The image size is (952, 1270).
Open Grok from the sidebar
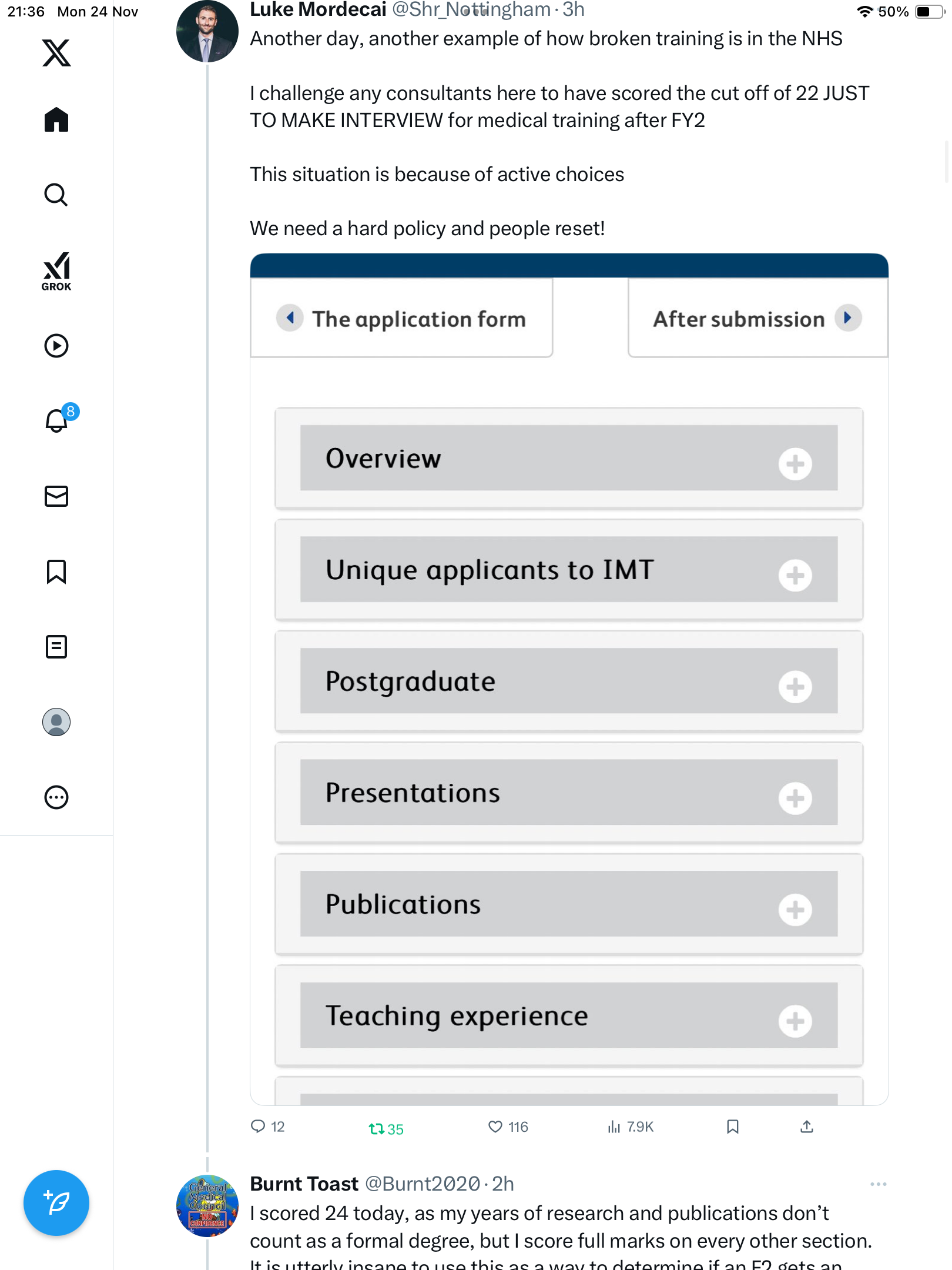(x=56, y=272)
